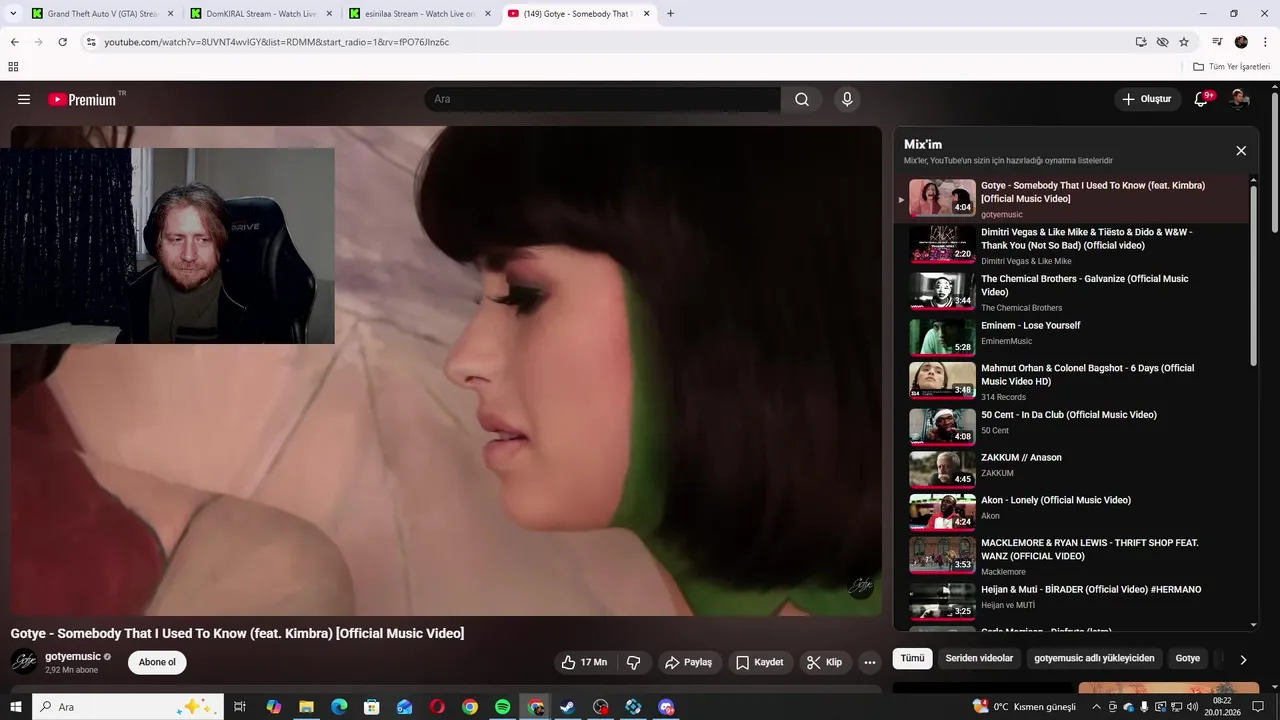Go back in browser history
This screenshot has width=1280, height=720.
[x=14, y=42]
